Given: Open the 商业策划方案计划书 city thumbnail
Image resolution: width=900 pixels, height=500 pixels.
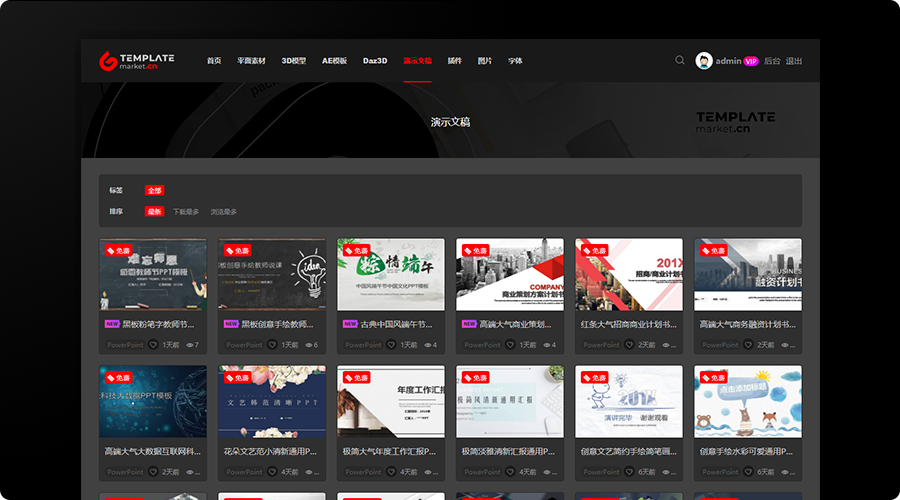Looking at the screenshot, I should [510, 274].
